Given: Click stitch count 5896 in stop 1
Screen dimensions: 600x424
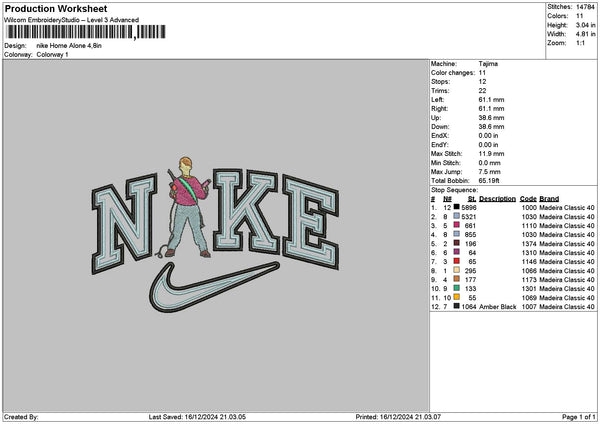Looking at the screenshot, I should tap(469, 208).
